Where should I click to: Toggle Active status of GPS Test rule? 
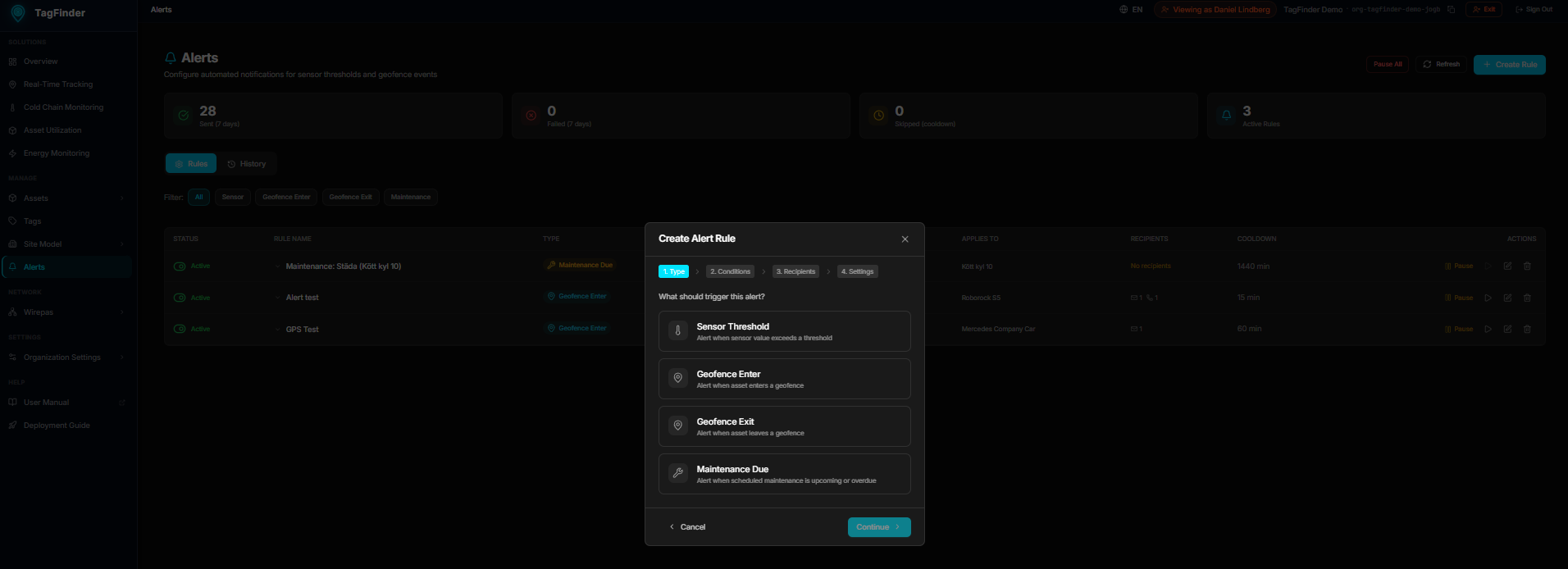click(x=180, y=329)
